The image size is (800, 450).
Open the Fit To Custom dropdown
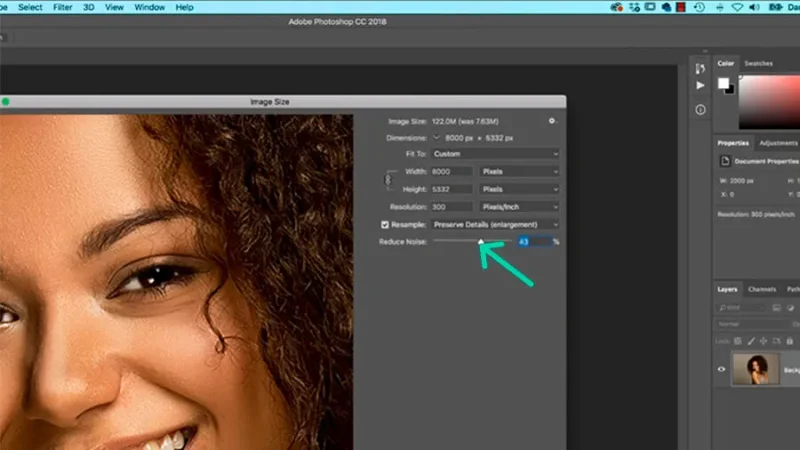point(495,154)
